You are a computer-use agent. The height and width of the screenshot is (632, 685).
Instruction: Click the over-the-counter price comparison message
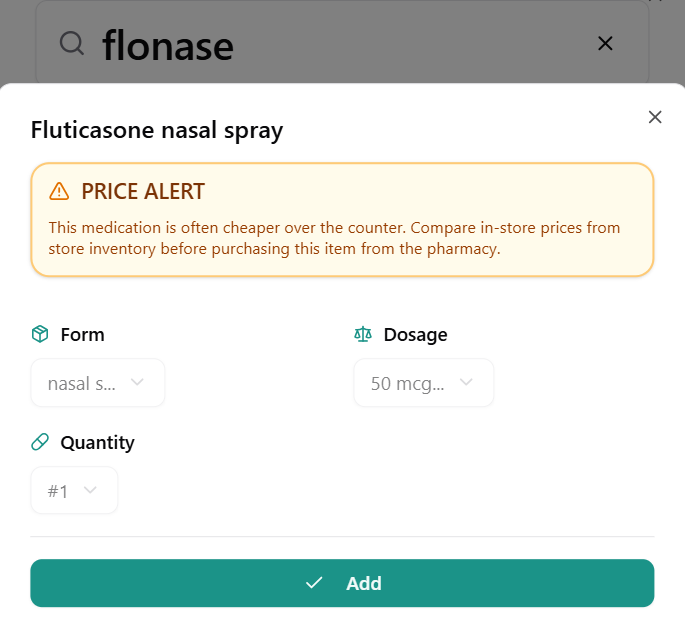click(335, 238)
